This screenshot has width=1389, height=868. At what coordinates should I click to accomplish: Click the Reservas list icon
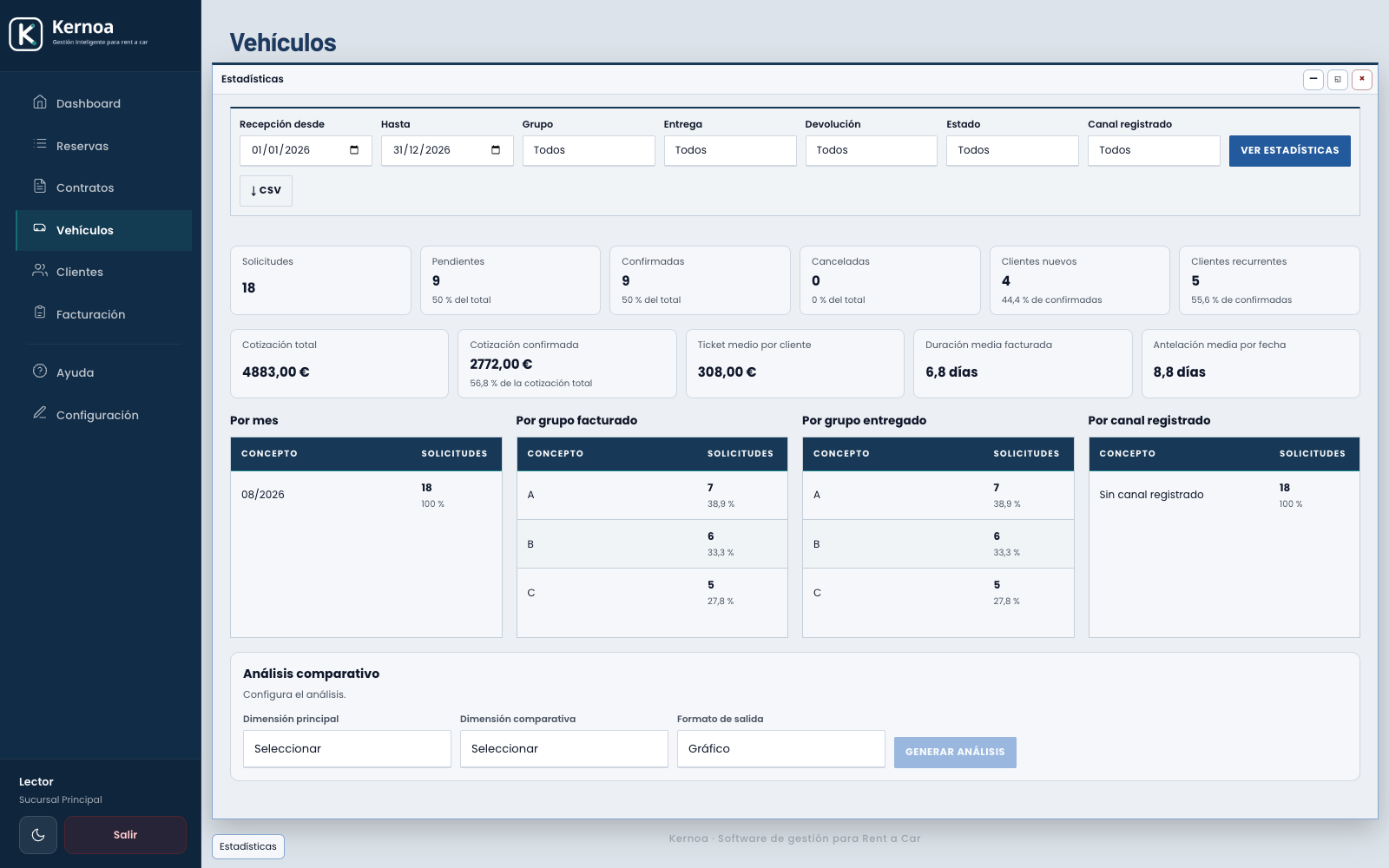click(x=40, y=144)
